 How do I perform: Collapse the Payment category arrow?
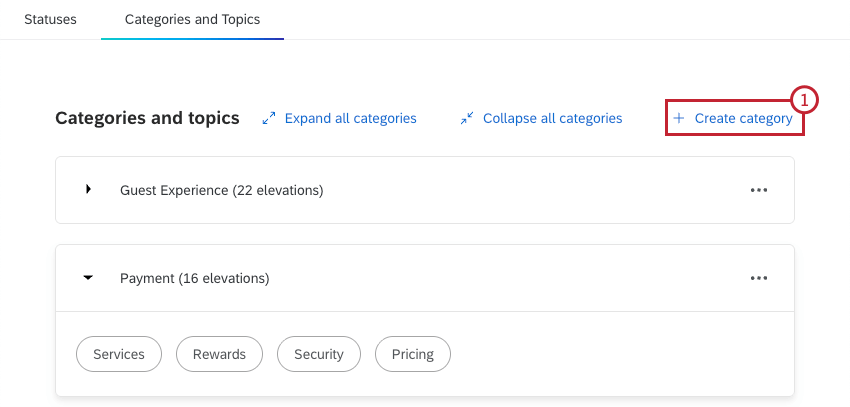coord(88,278)
